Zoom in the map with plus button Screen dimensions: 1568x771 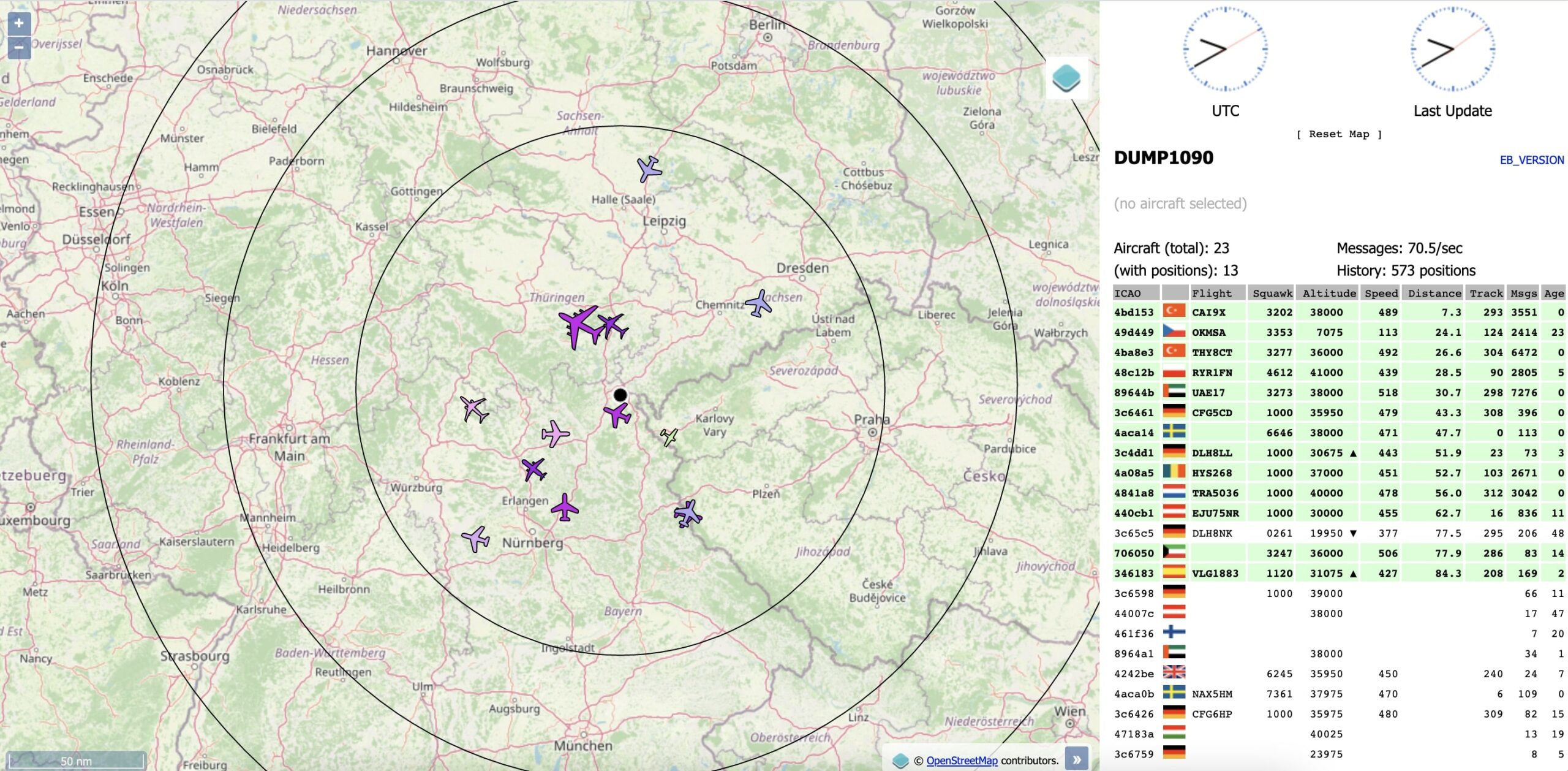point(19,23)
